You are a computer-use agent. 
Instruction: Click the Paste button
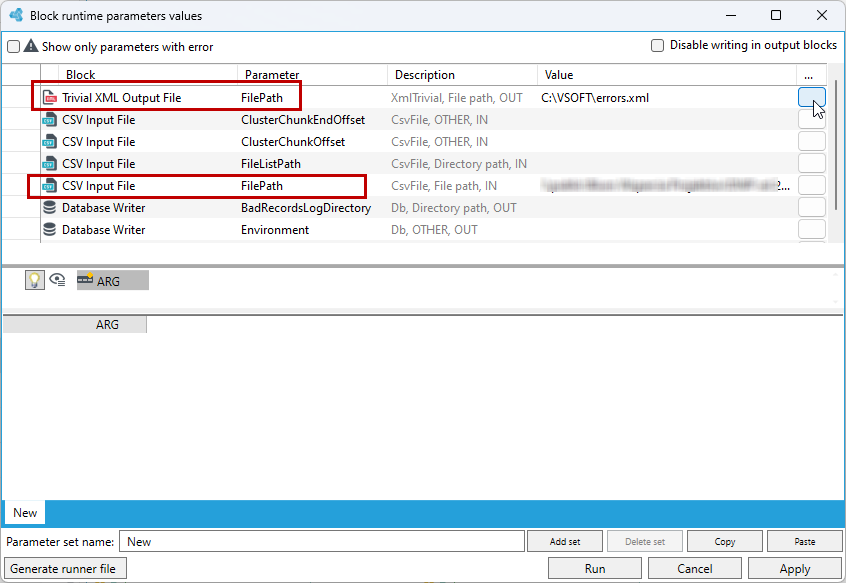coord(804,541)
